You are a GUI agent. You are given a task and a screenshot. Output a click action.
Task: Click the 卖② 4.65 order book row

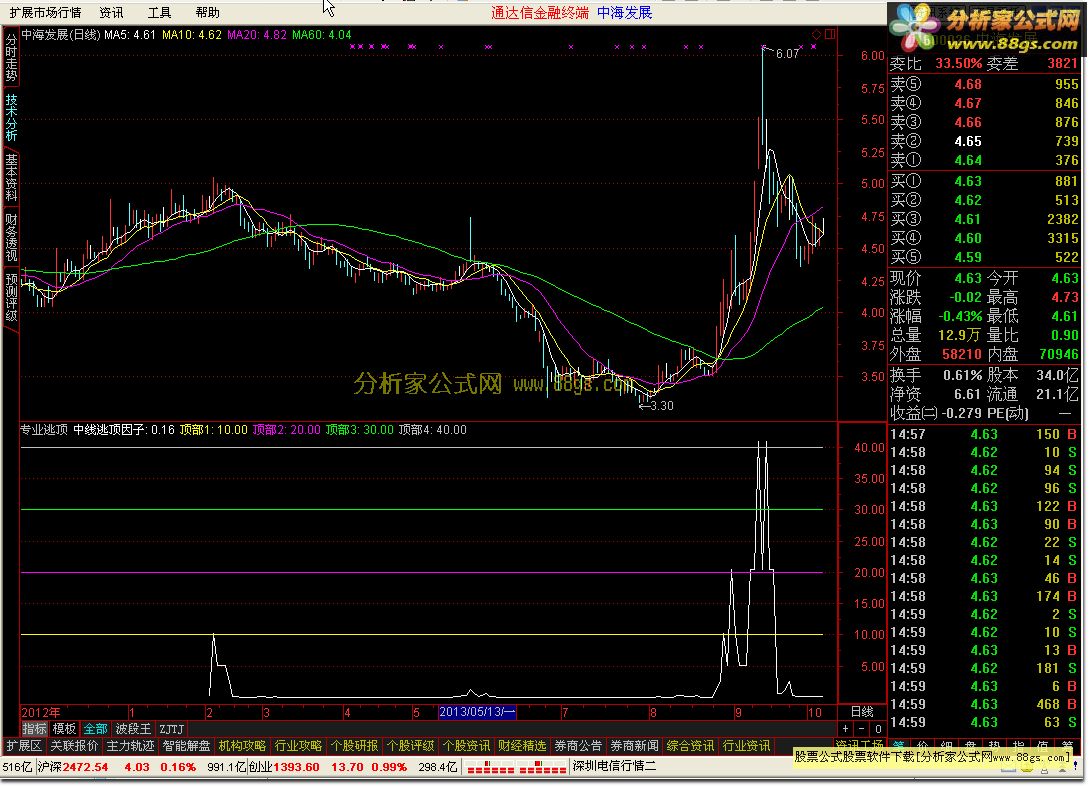[x=984, y=142]
